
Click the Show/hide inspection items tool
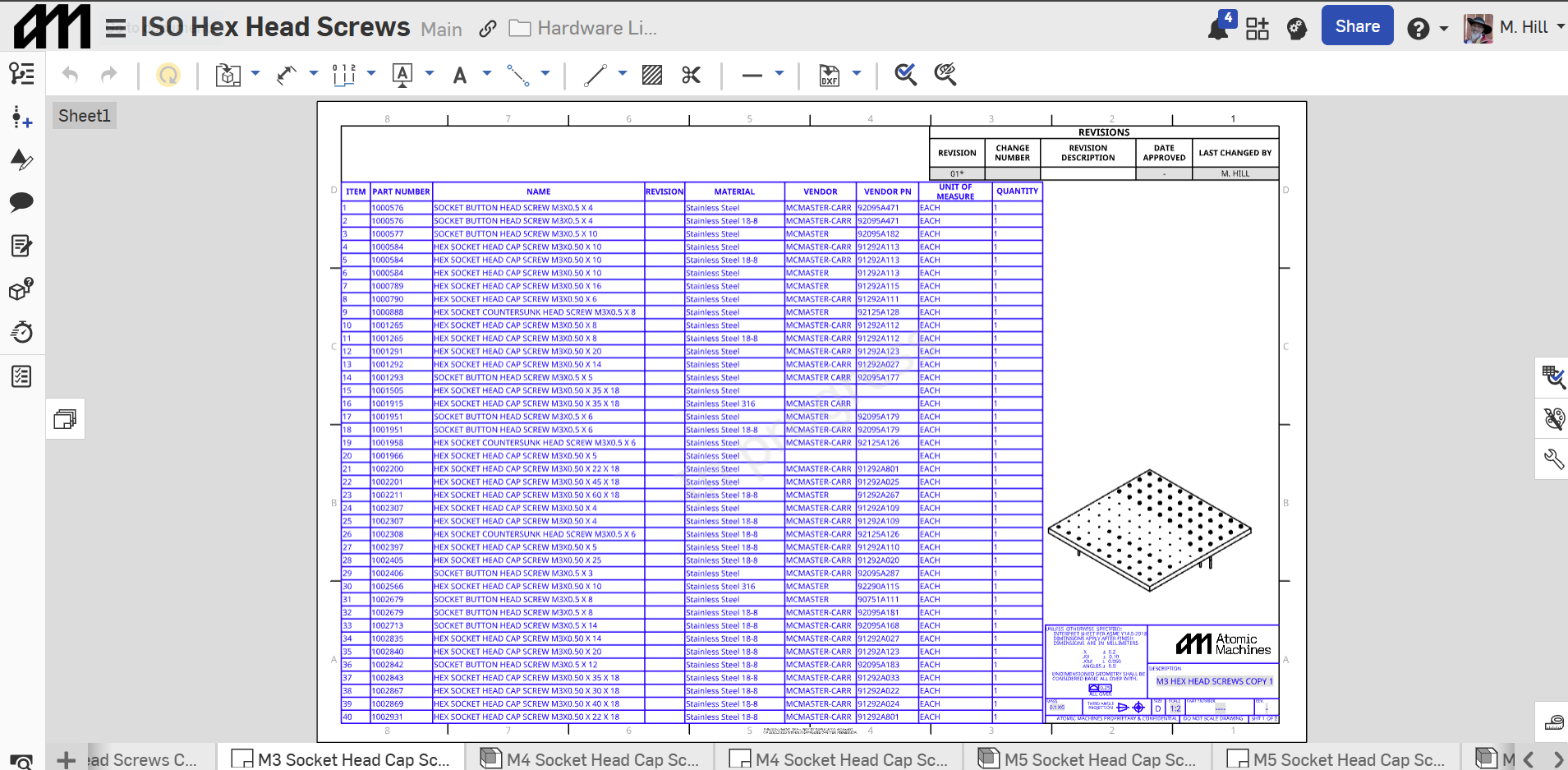[x=945, y=75]
